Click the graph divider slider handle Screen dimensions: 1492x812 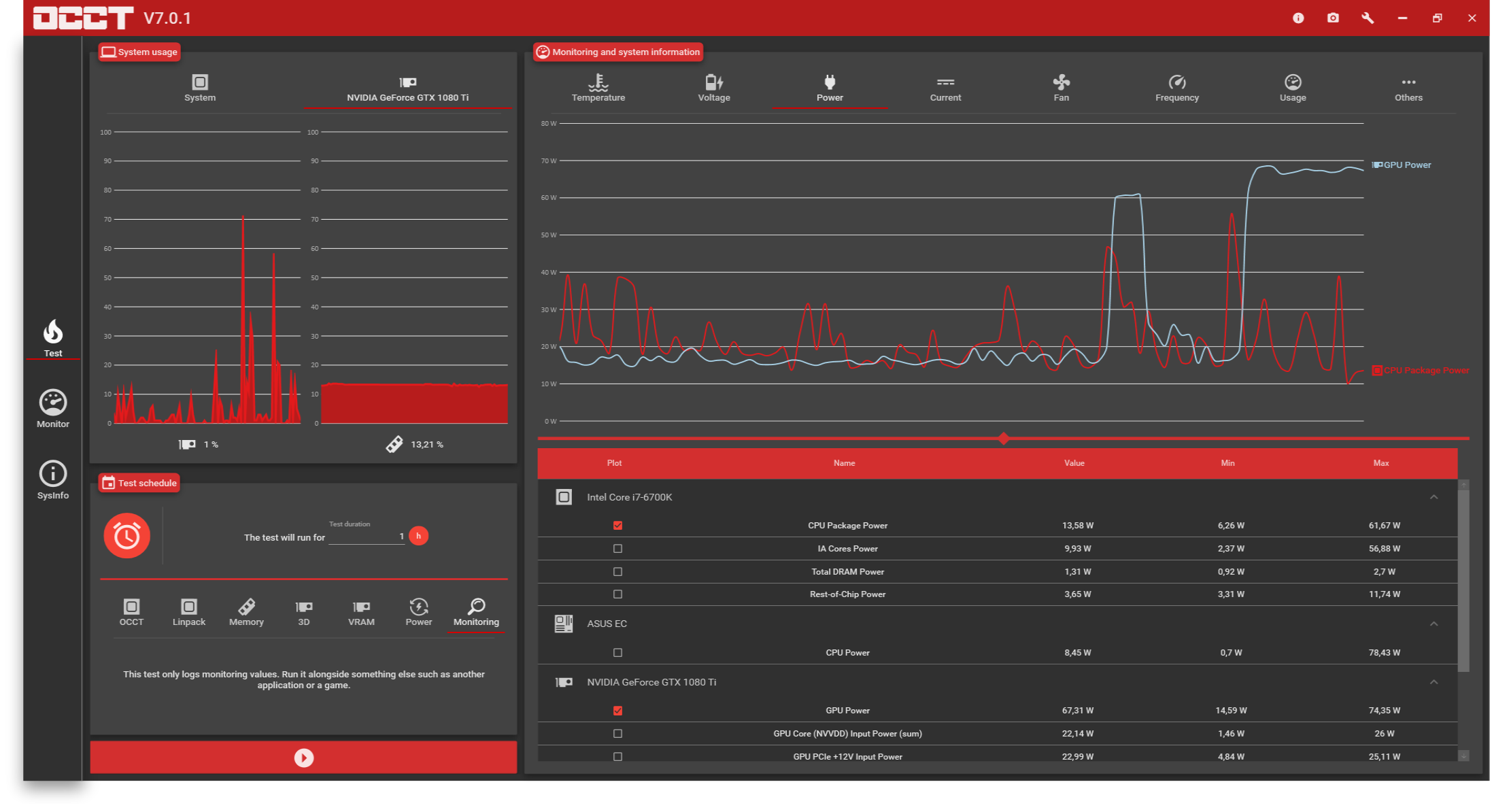(x=1004, y=438)
